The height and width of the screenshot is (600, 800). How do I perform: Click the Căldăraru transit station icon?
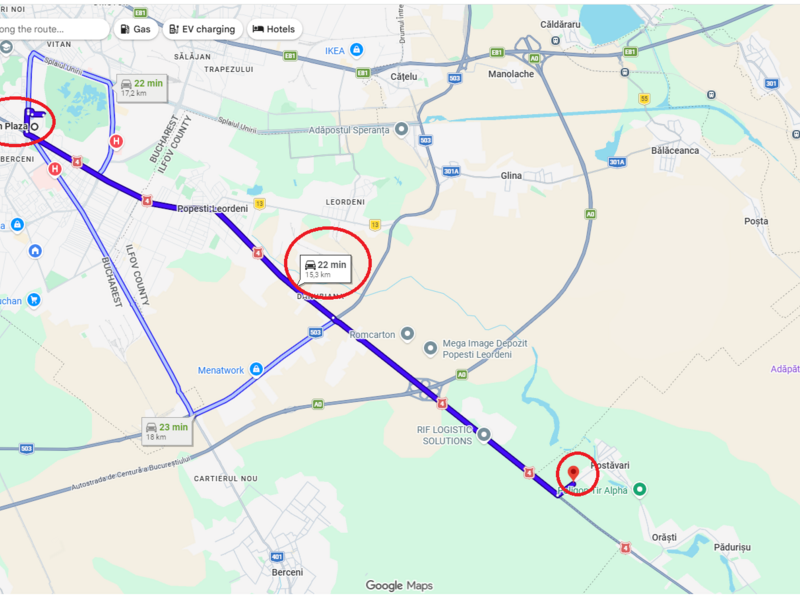(x=556, y=40)
